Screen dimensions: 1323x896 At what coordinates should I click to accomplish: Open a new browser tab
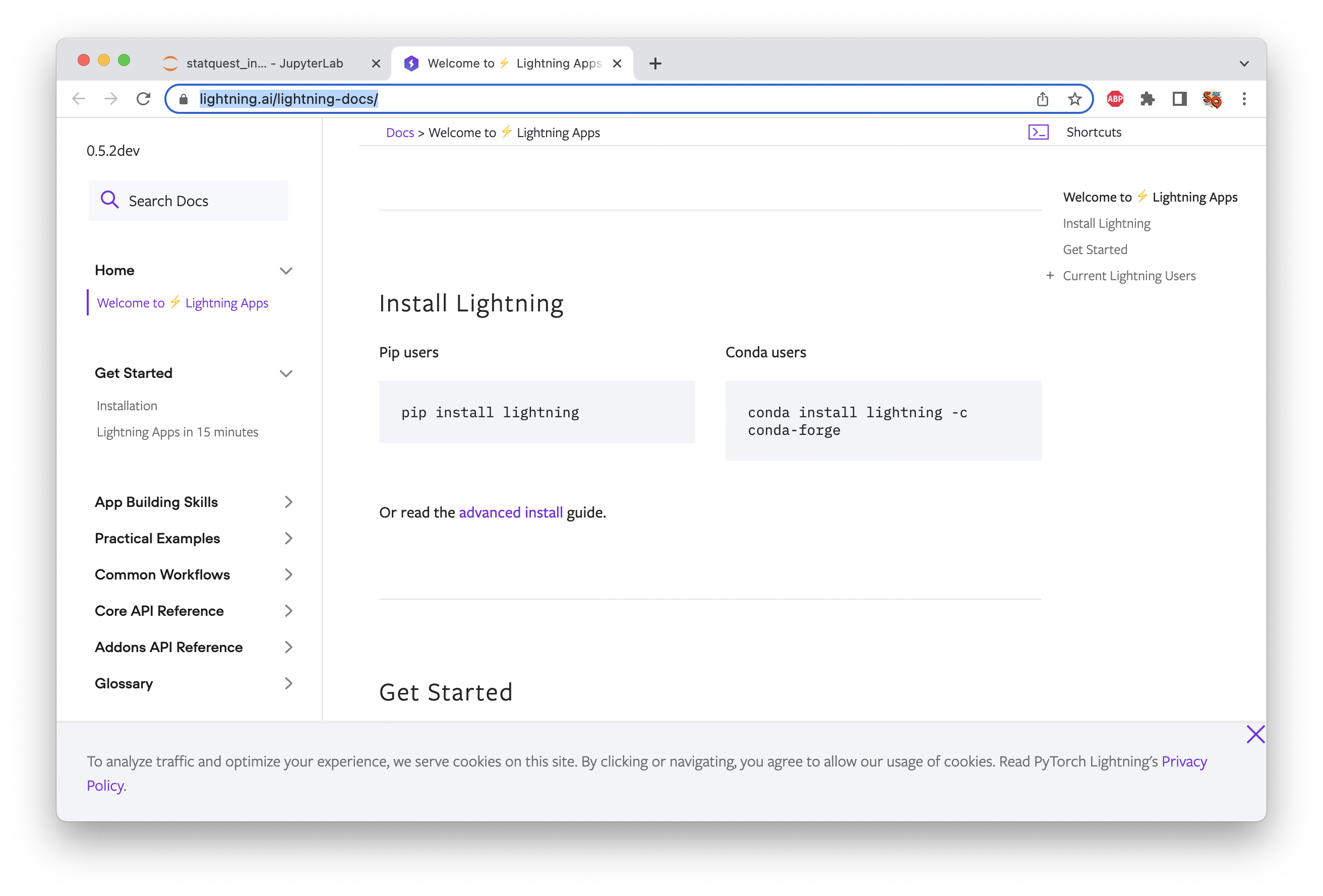[655, 63]
